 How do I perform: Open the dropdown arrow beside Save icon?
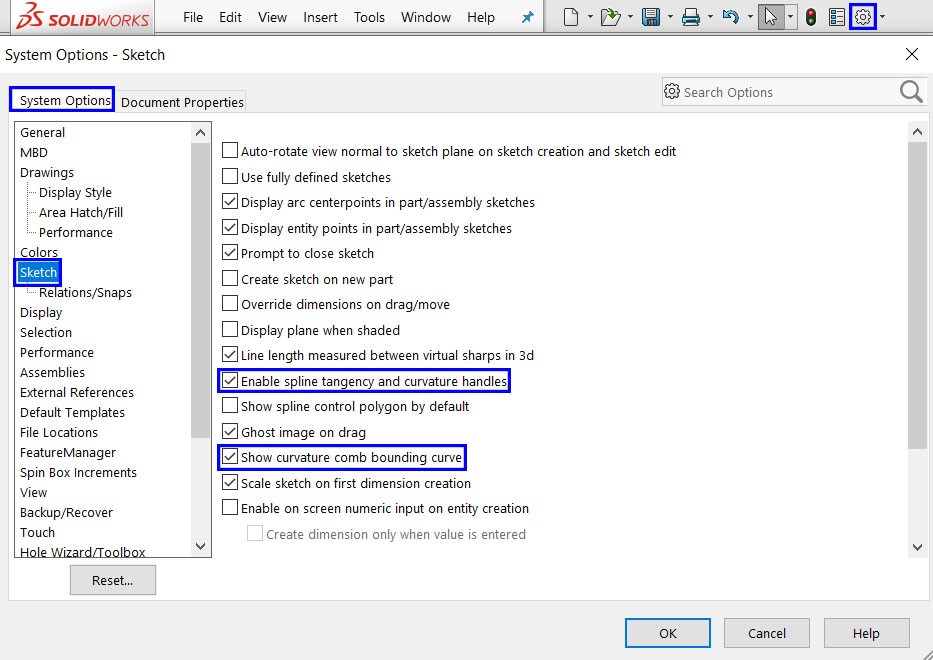pos(669,17)
